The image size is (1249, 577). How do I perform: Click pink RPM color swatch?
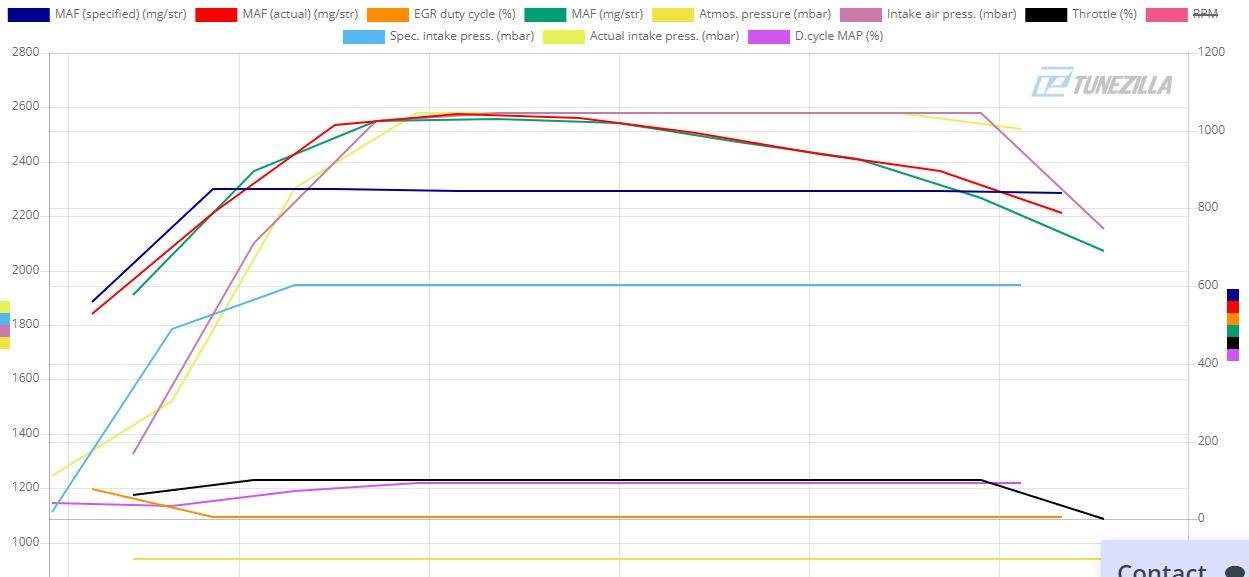click(1166, 15)
